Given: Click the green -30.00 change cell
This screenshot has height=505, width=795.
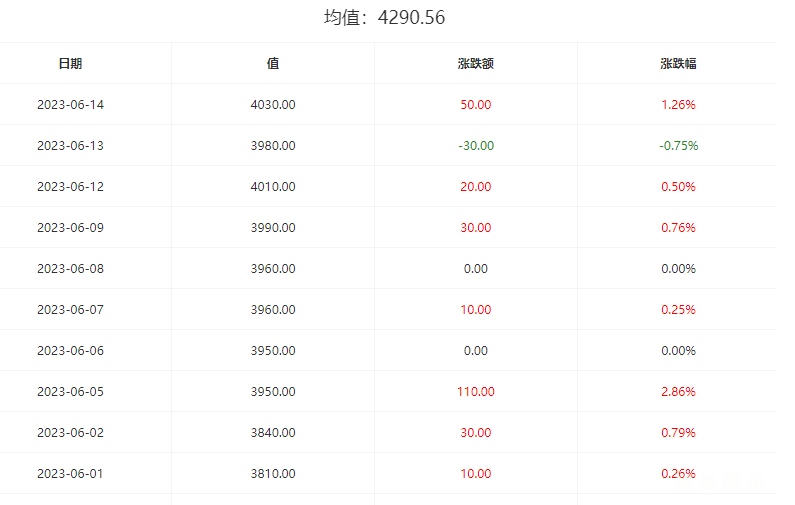Looking at the screenshot, I should pos(476,146).
